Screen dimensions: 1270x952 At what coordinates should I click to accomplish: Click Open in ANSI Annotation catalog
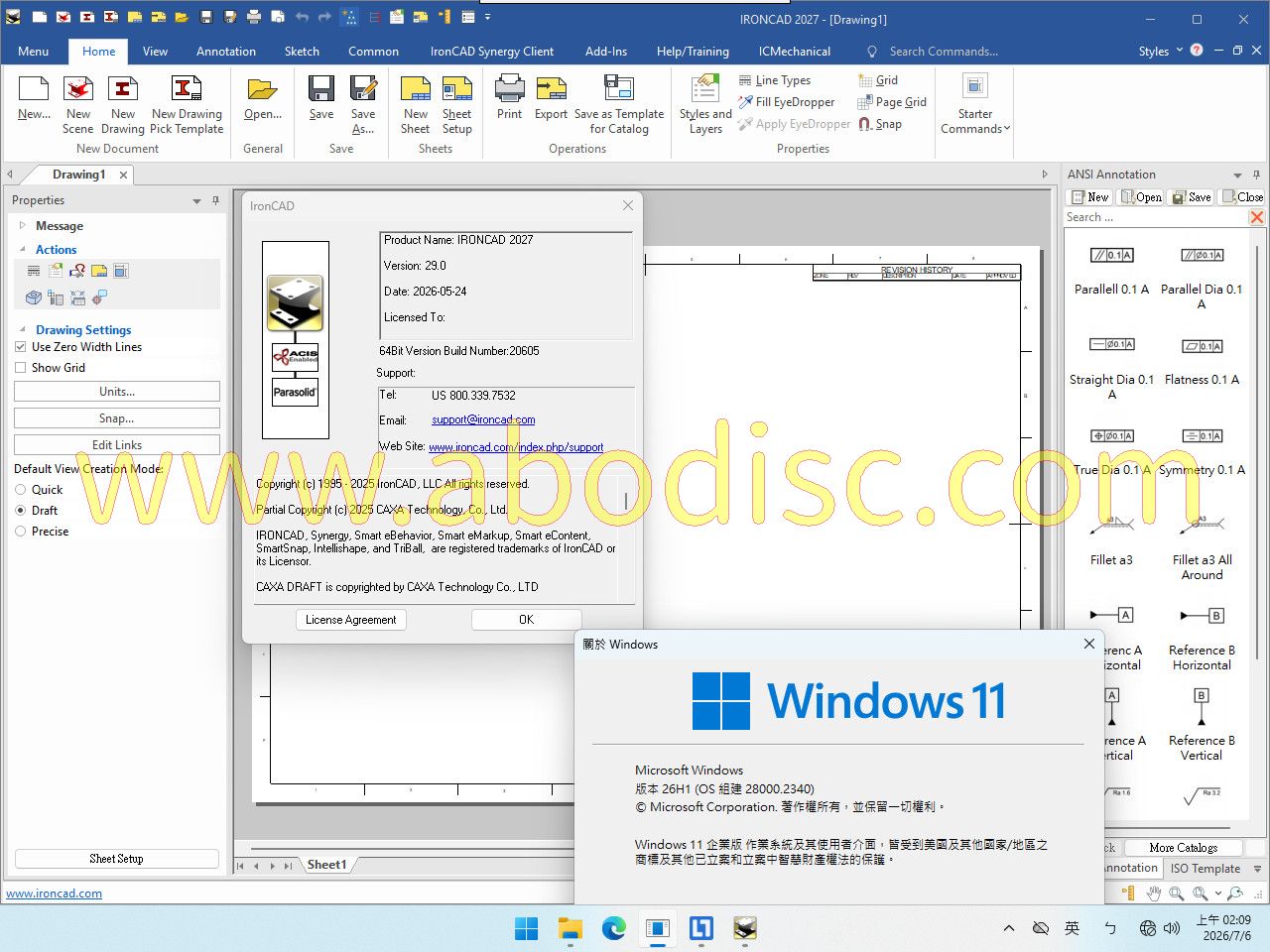1142,197
